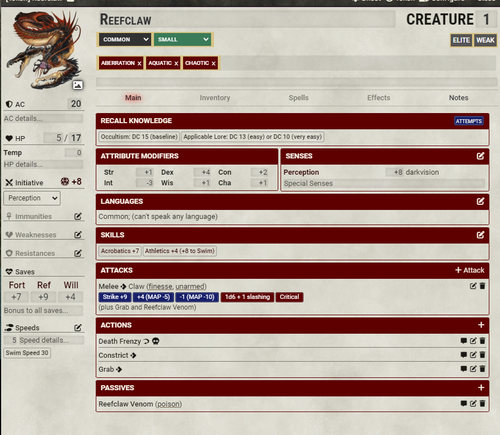Edit the Constrict action
The image size is (500, 435).
click(473, 355)
